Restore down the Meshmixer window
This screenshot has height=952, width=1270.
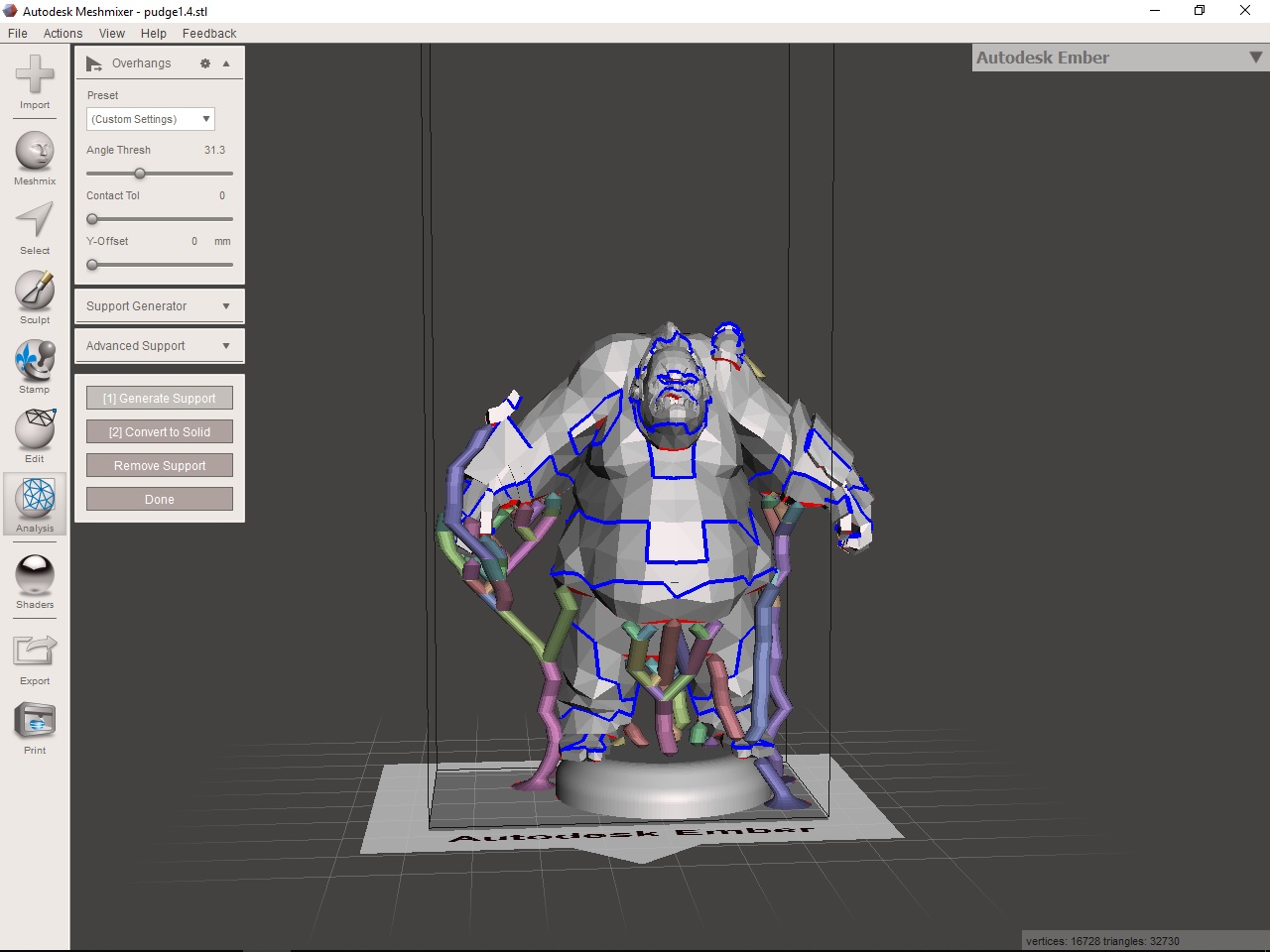pyautogui.click(x=1200, y=11)
